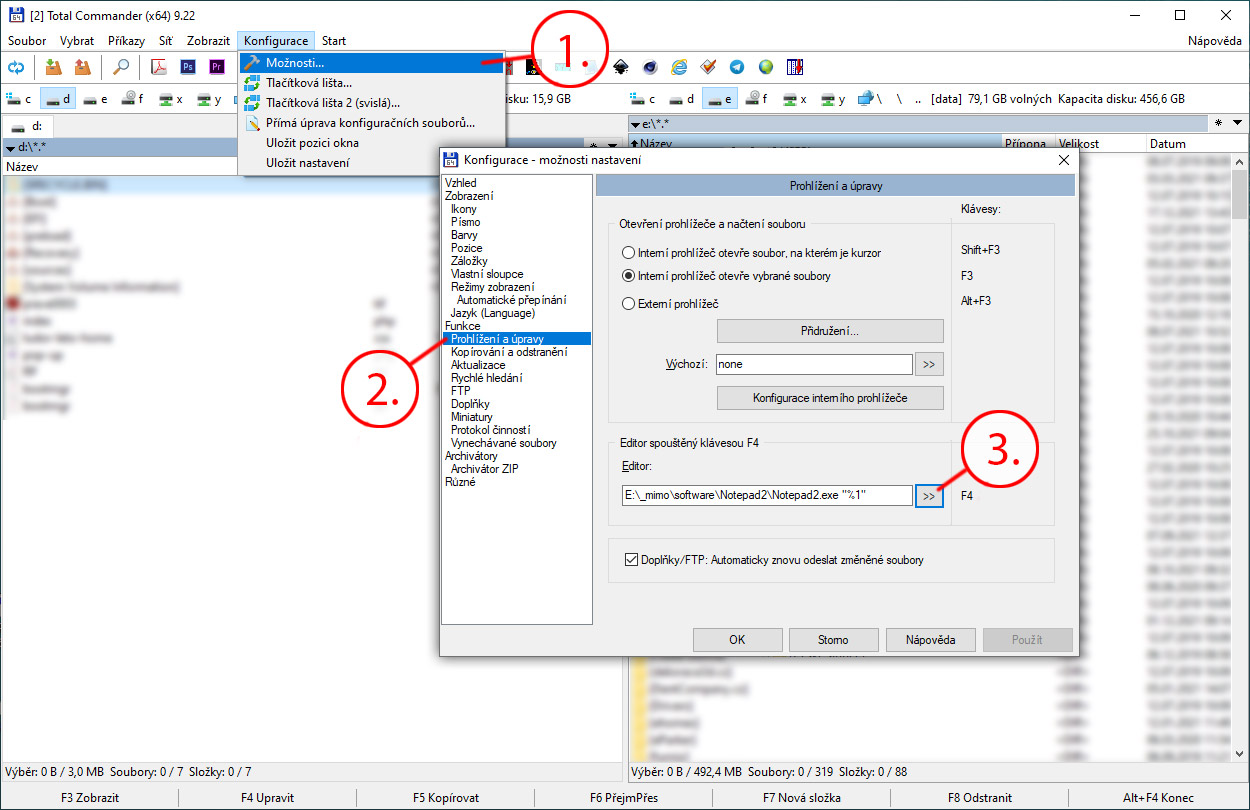Launch Inkscape from the toolbar icon
The width and height of the screenshot is (1250, 810).
621,67
